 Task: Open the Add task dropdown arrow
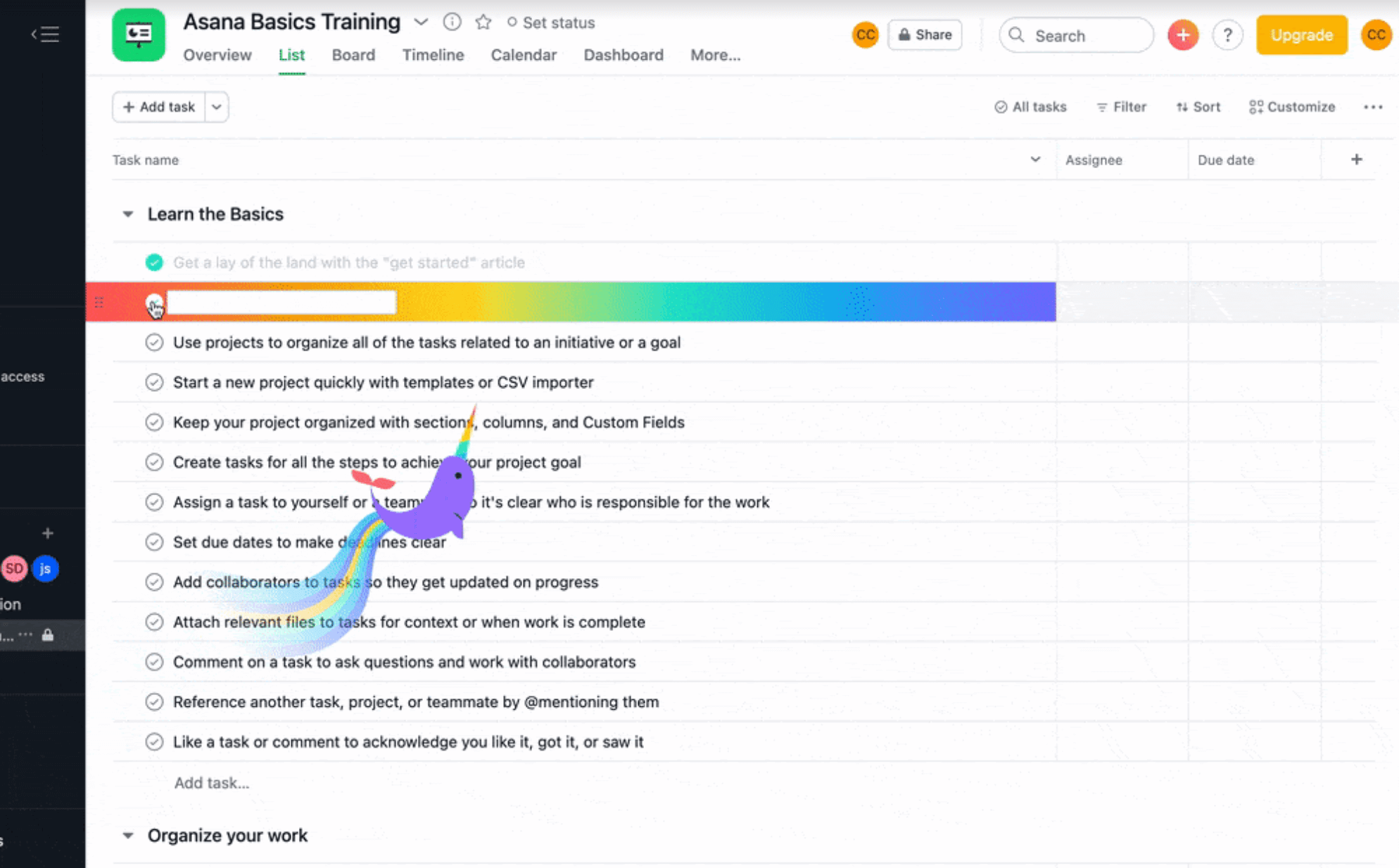click(x=217, y=107)
